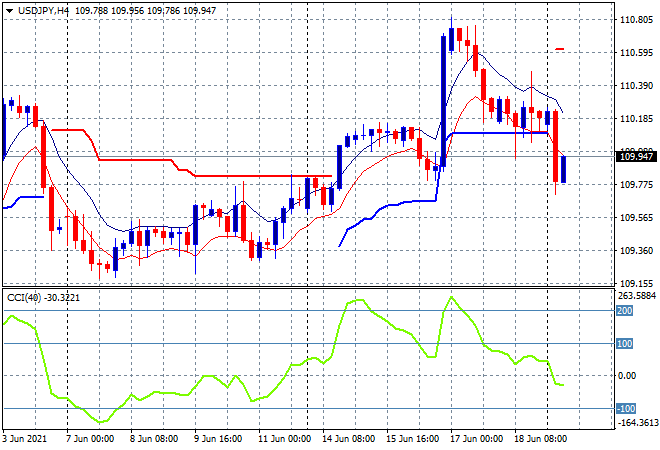Select the USDJPY,H4 chart title text
660x450 pixels.
pyautogui.click(x=43, y=11)
